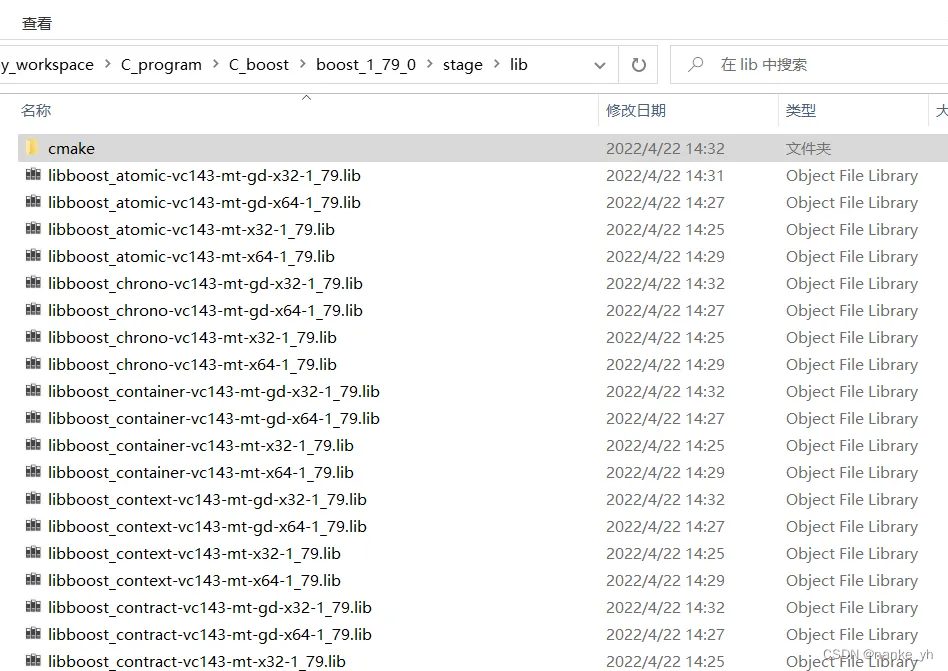The height and width of the screenshot is (671, 948).
Task: Go to C_boost in the breadcrumb
Action: point(259,65)
